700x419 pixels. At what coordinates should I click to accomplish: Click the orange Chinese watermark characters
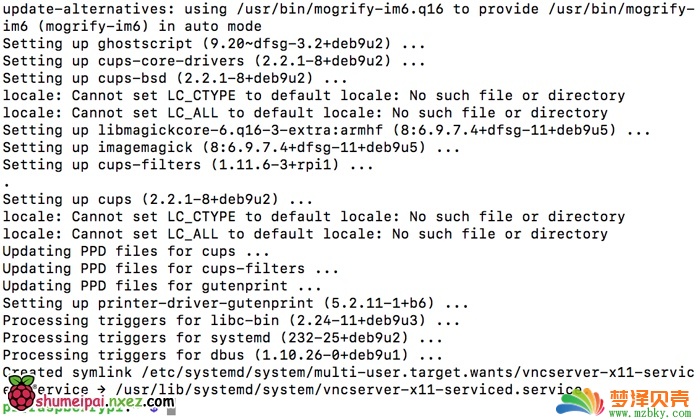(650, 398)
